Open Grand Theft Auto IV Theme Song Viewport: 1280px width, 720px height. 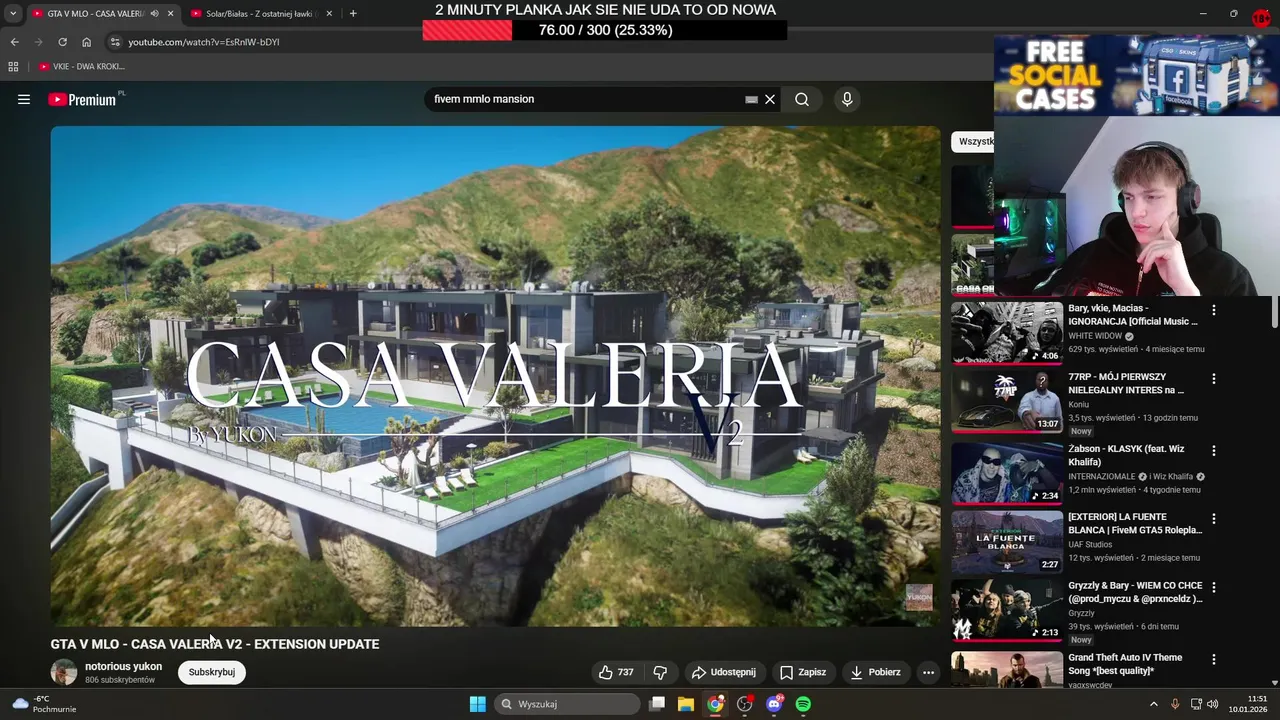click(x=1125, y=664)
